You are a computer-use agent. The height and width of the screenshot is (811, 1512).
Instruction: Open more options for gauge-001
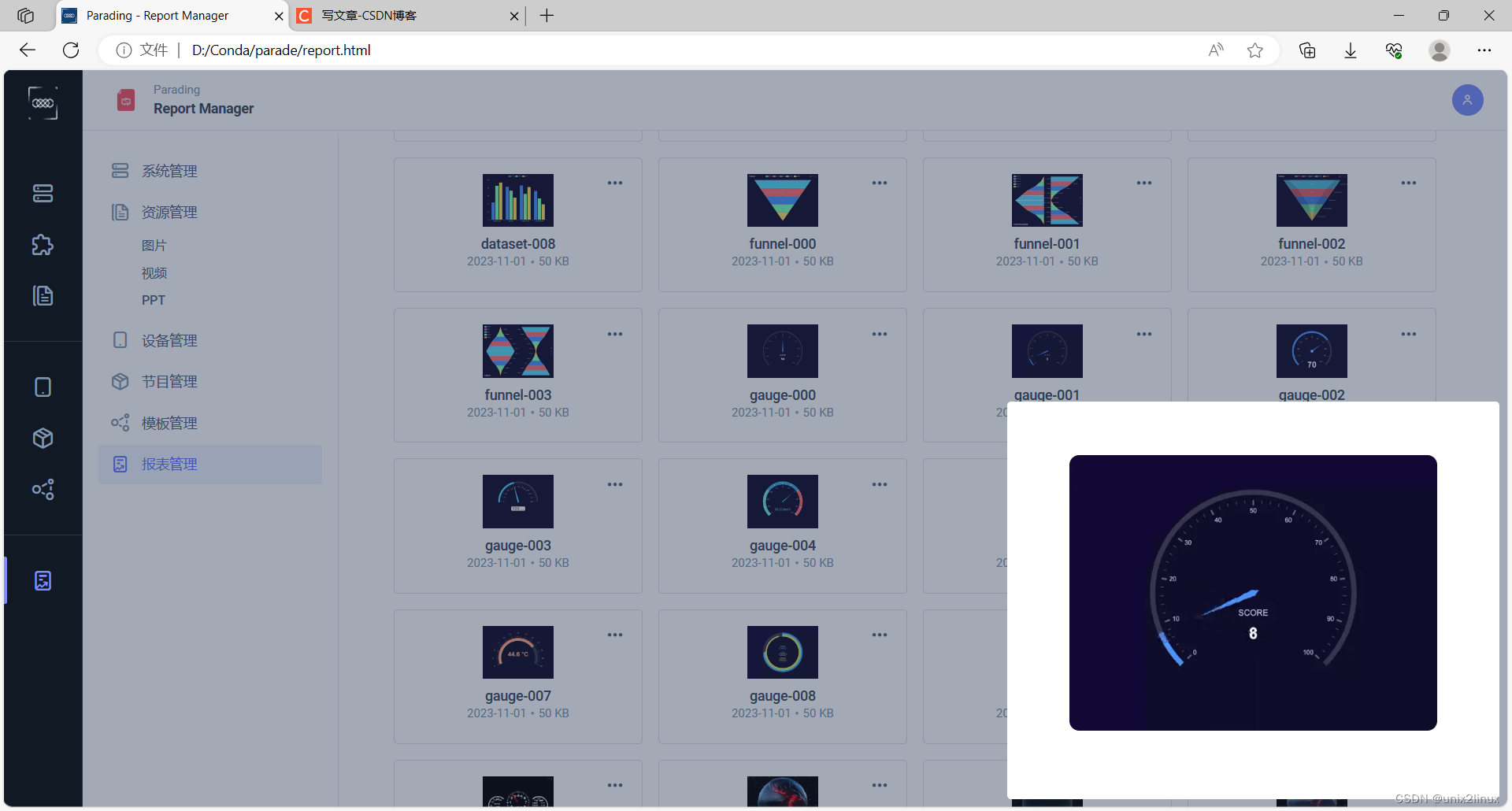[x=1144, y=334]
